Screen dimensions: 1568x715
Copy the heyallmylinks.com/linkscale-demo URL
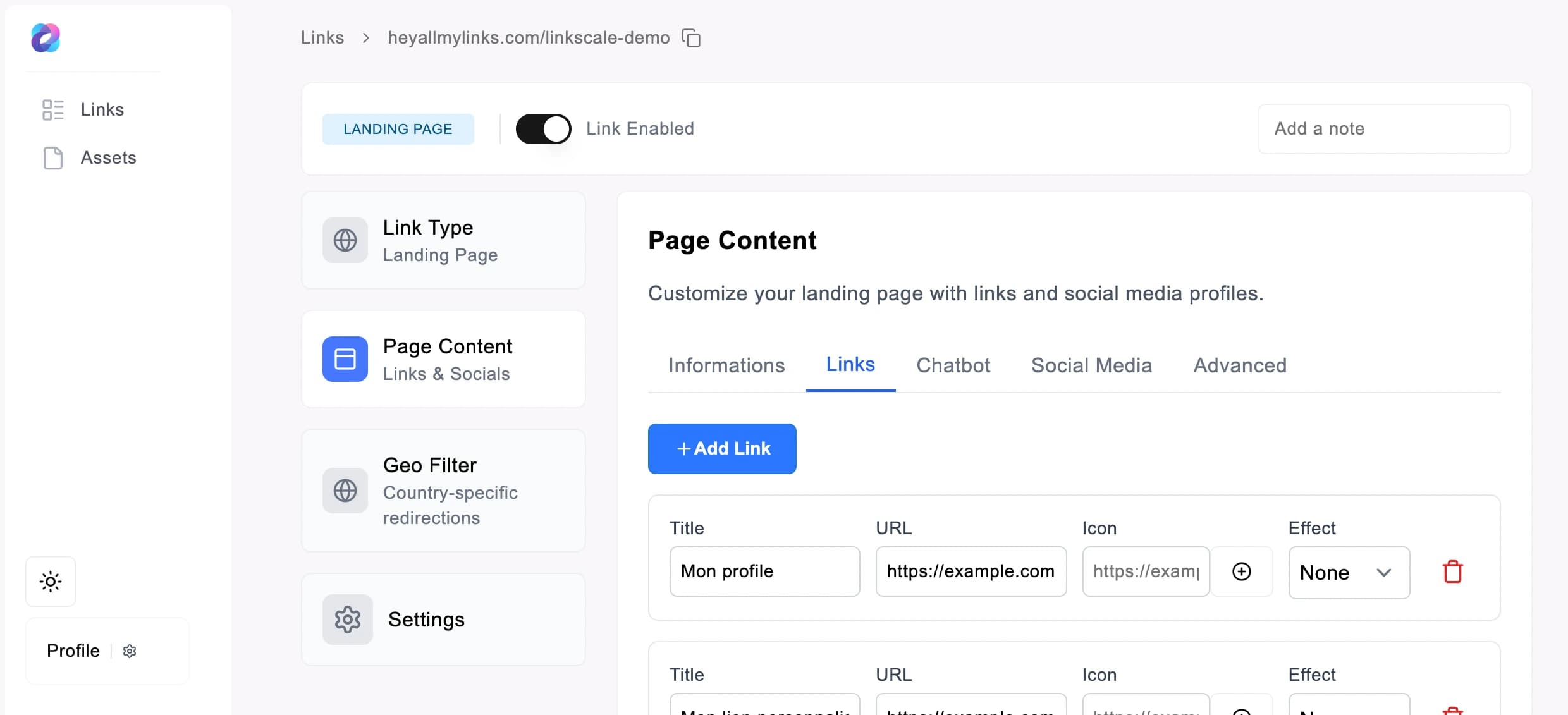(x=692, y=37)
